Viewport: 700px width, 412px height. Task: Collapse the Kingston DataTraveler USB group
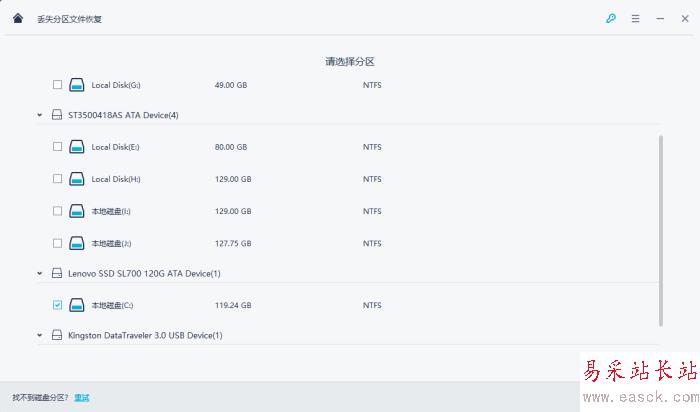(40, 335)
